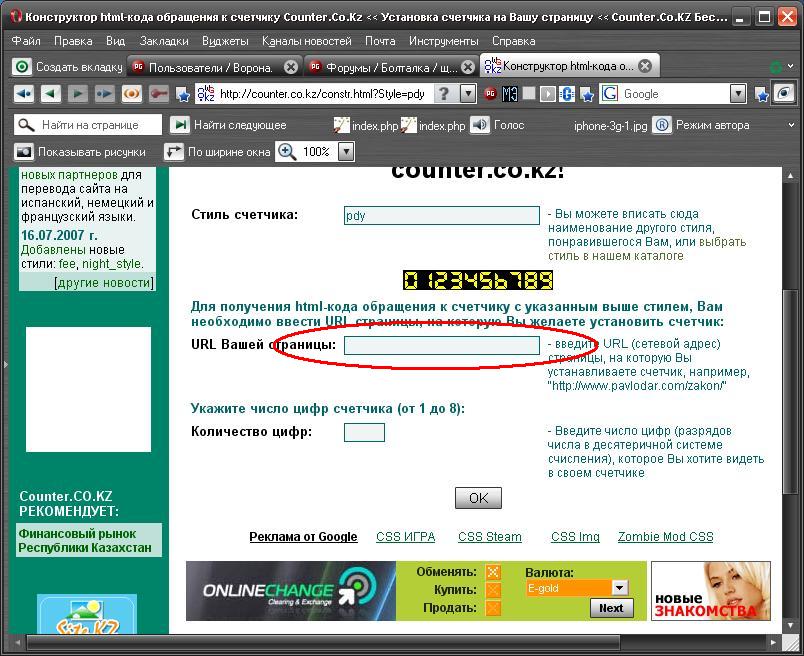Click the grey play arrow icon in the toolbar
The width and height of the screenshot is (804, 656).
pos(548,94)
